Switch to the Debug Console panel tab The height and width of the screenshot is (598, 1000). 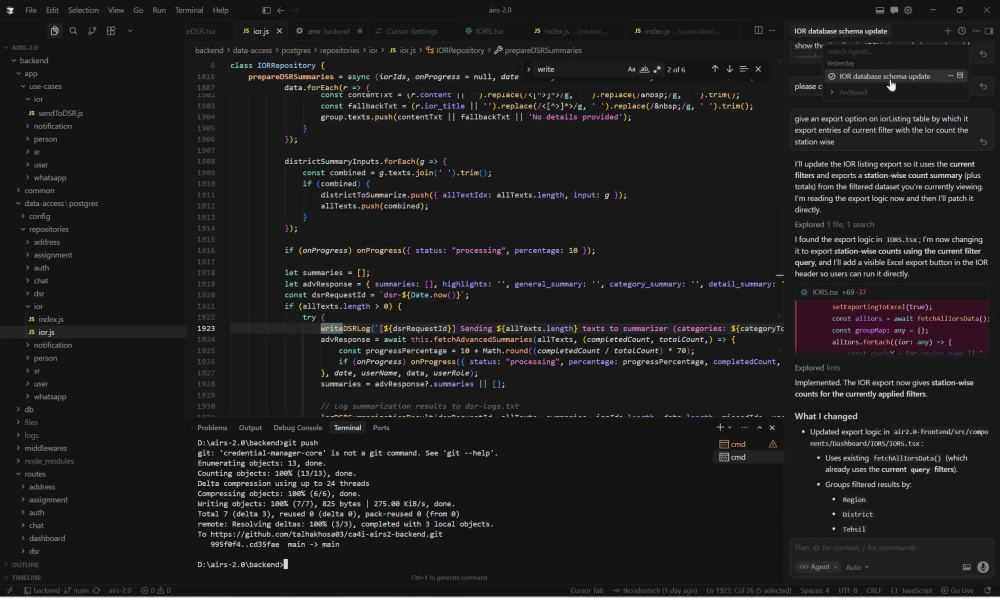point(298,428)
